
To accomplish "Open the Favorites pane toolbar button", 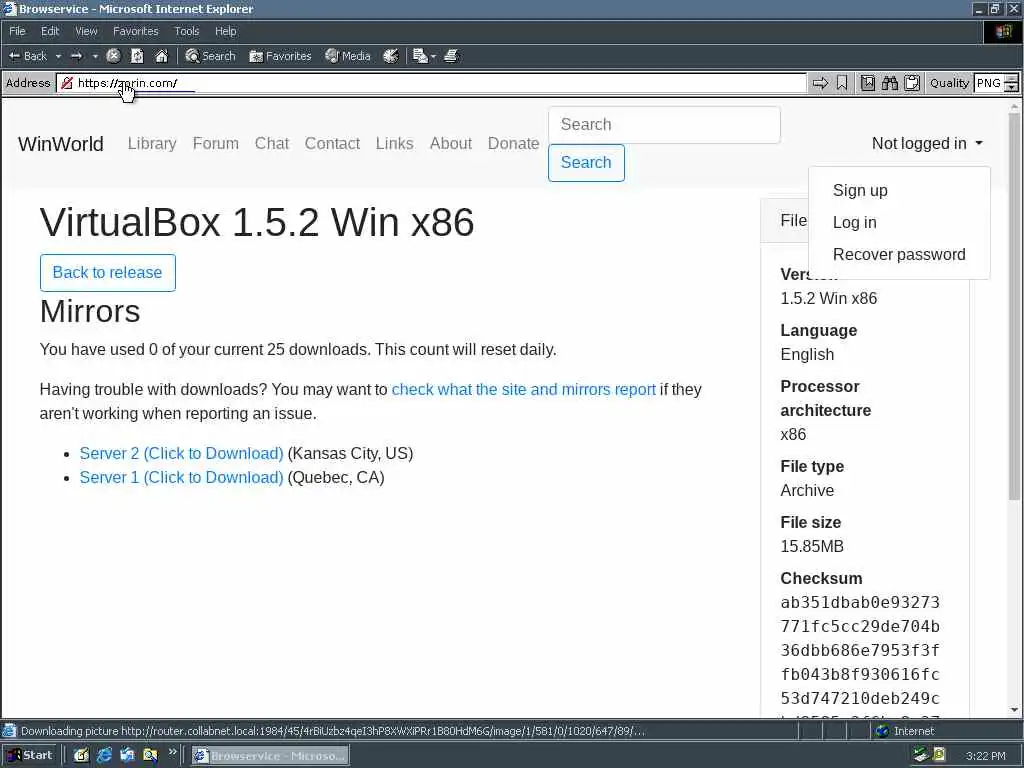I will pos(280,56).
